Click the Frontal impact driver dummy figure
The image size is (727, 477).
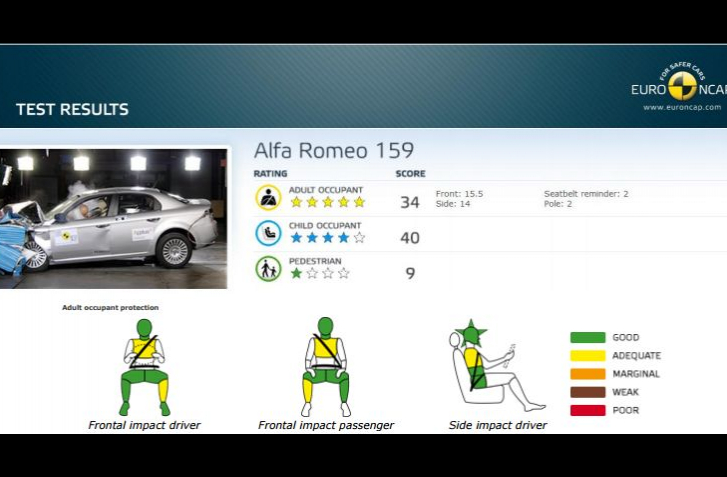click(x=144, y=367)
